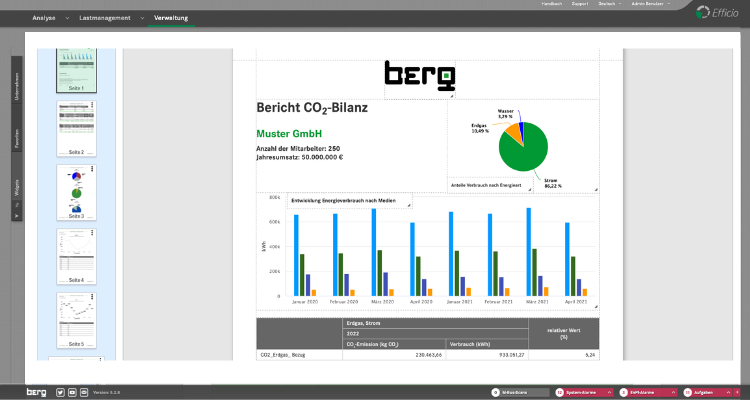The image size is (750, 400).
Task: Click resize handle of the berg logo widget
Action: pos(452,95)
